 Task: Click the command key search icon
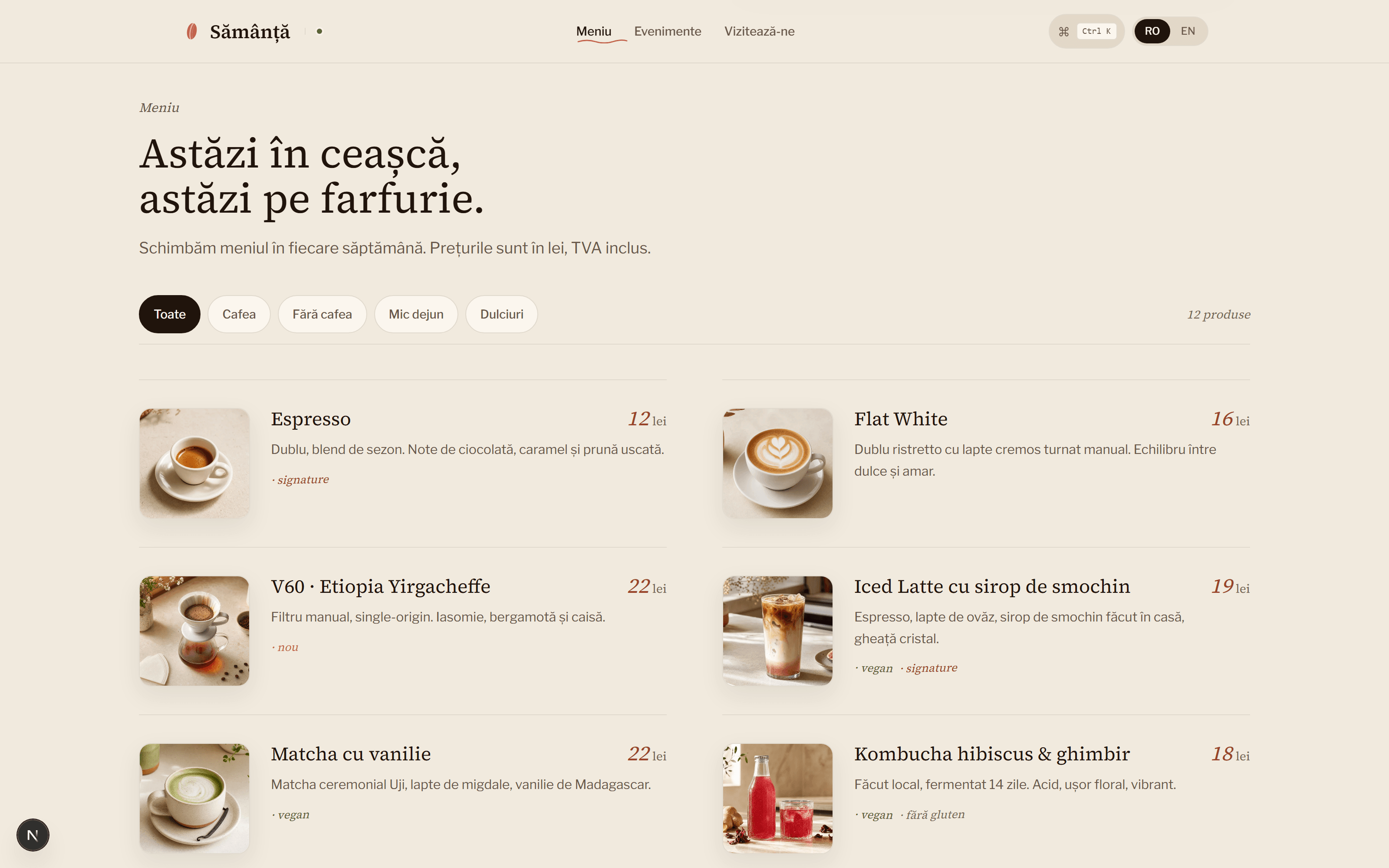tap(1063, 32)
